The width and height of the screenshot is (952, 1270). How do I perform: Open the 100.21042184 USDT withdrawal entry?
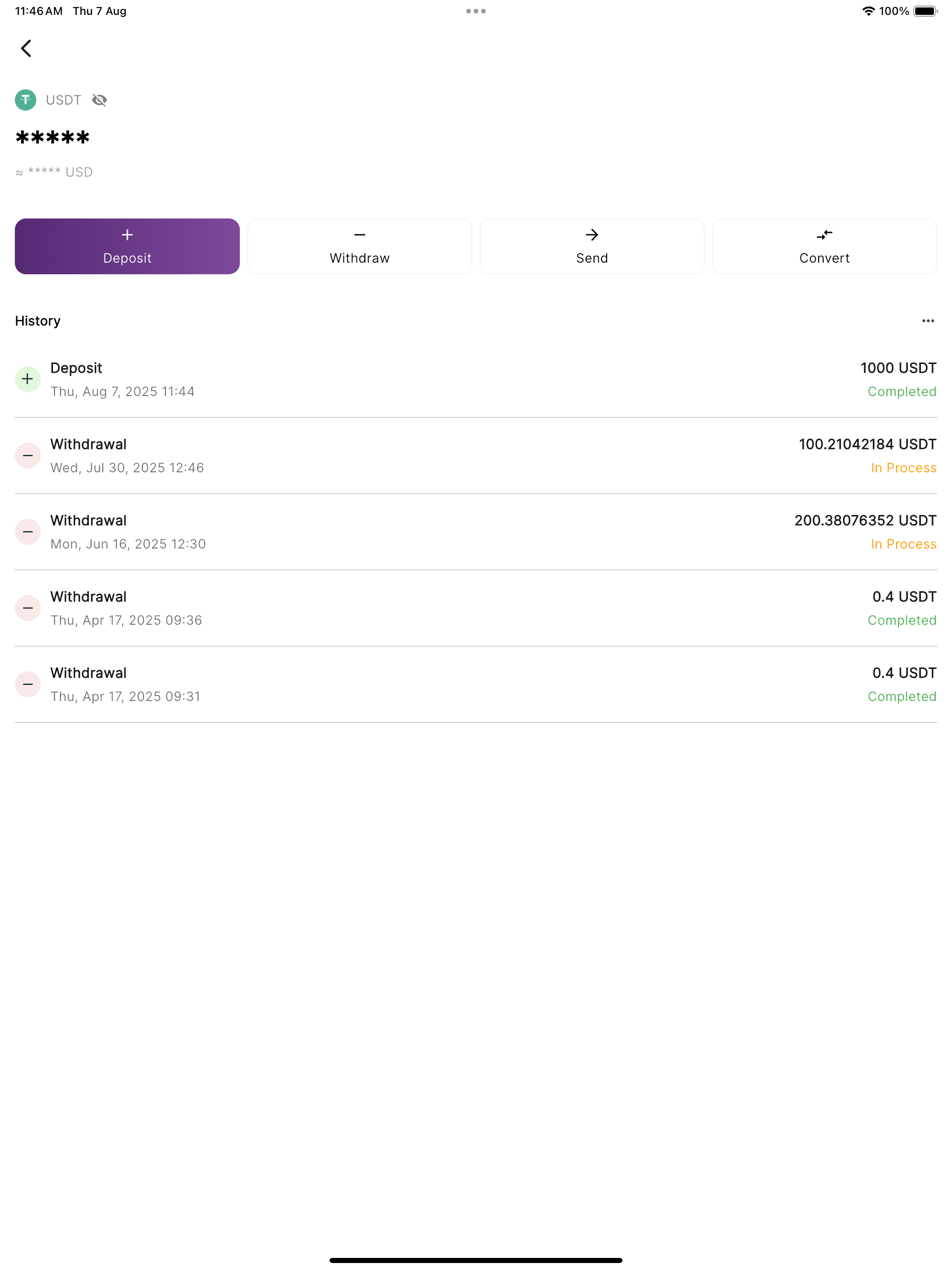[476, 456]
